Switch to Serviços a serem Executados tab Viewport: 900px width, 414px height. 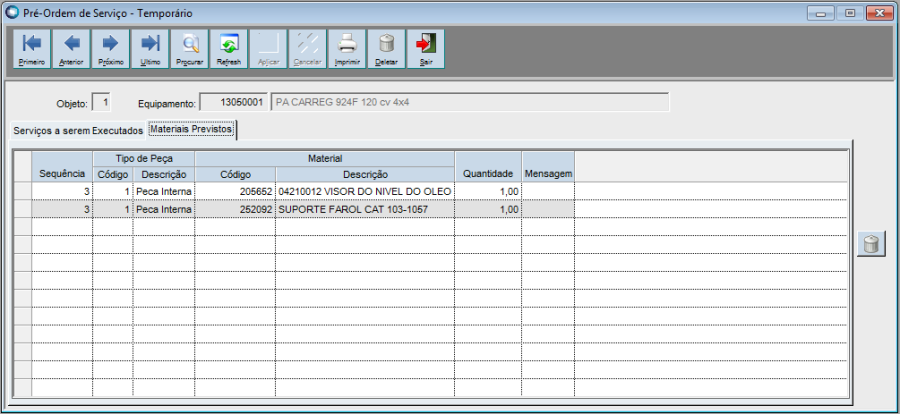78,130
